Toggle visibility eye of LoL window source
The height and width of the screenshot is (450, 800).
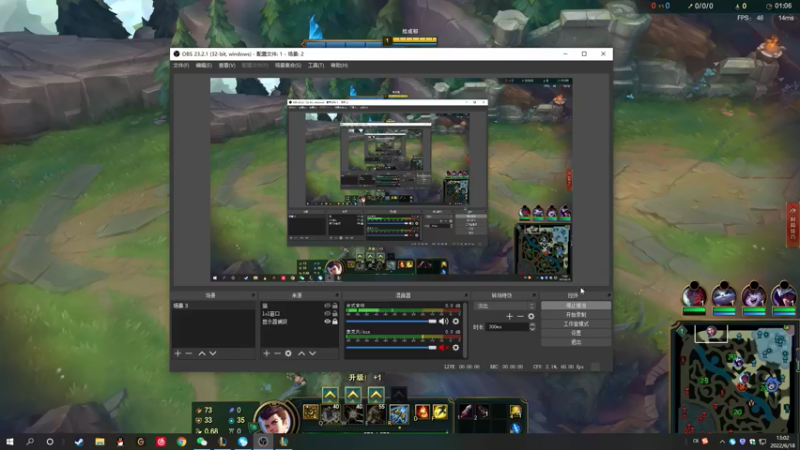(x=327, y=314)
